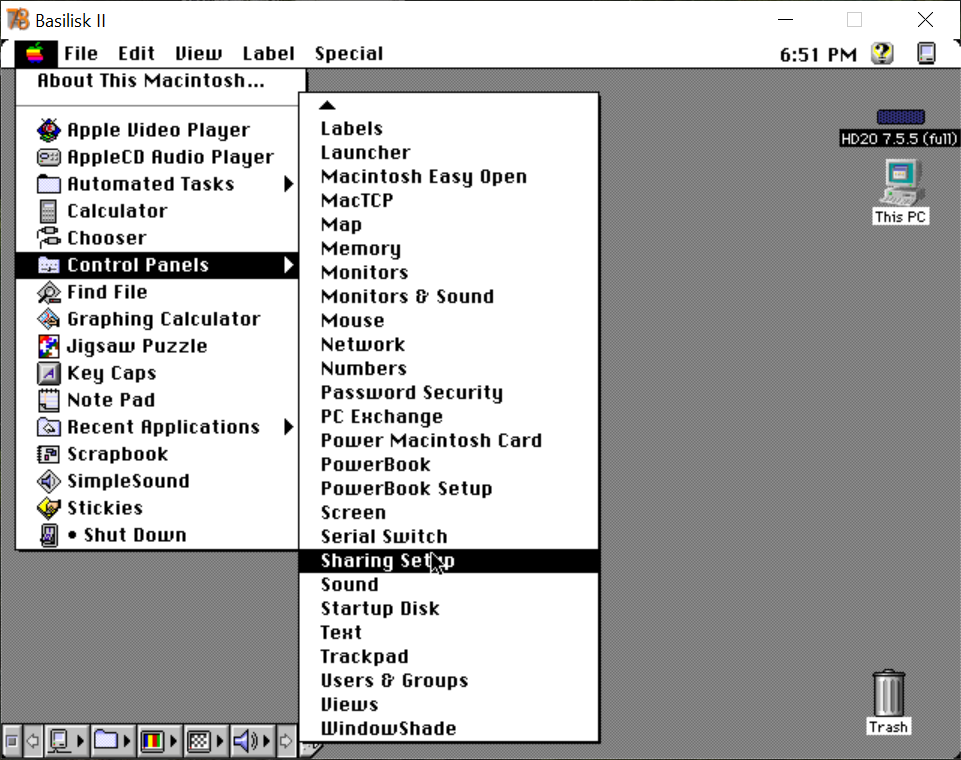Choose Launcher control panel
961x760 pixels.
point(449,153)
